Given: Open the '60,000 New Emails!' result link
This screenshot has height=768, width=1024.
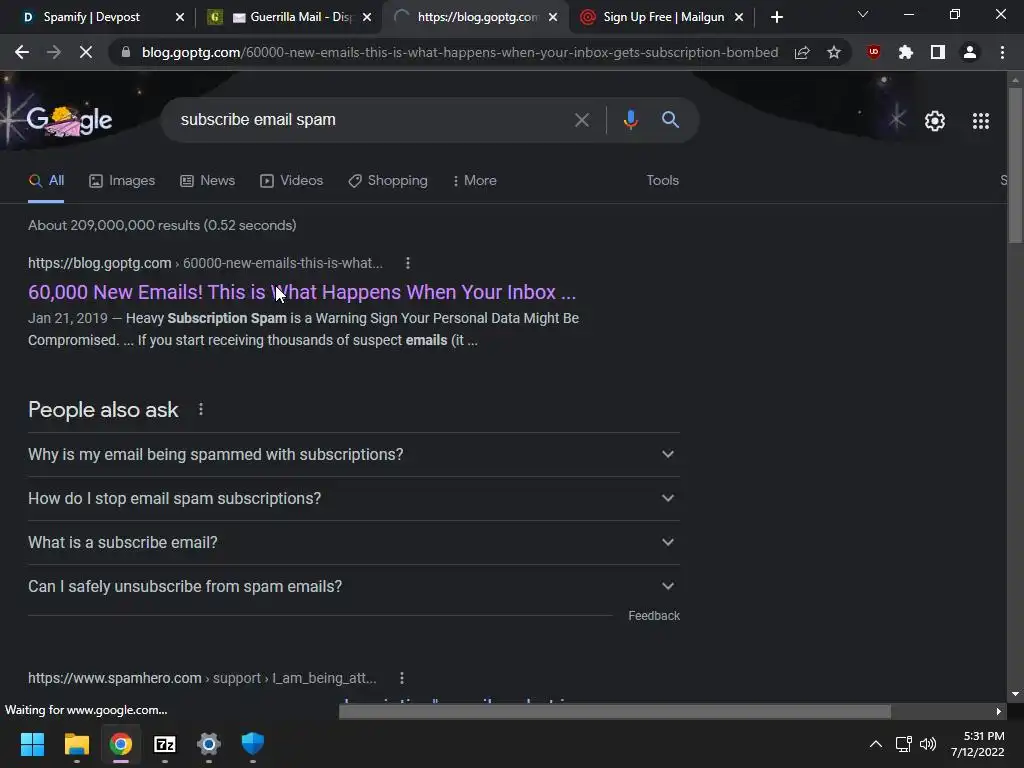Looking at the screenshot, I should pyautogui.click(x=302, y=292).
